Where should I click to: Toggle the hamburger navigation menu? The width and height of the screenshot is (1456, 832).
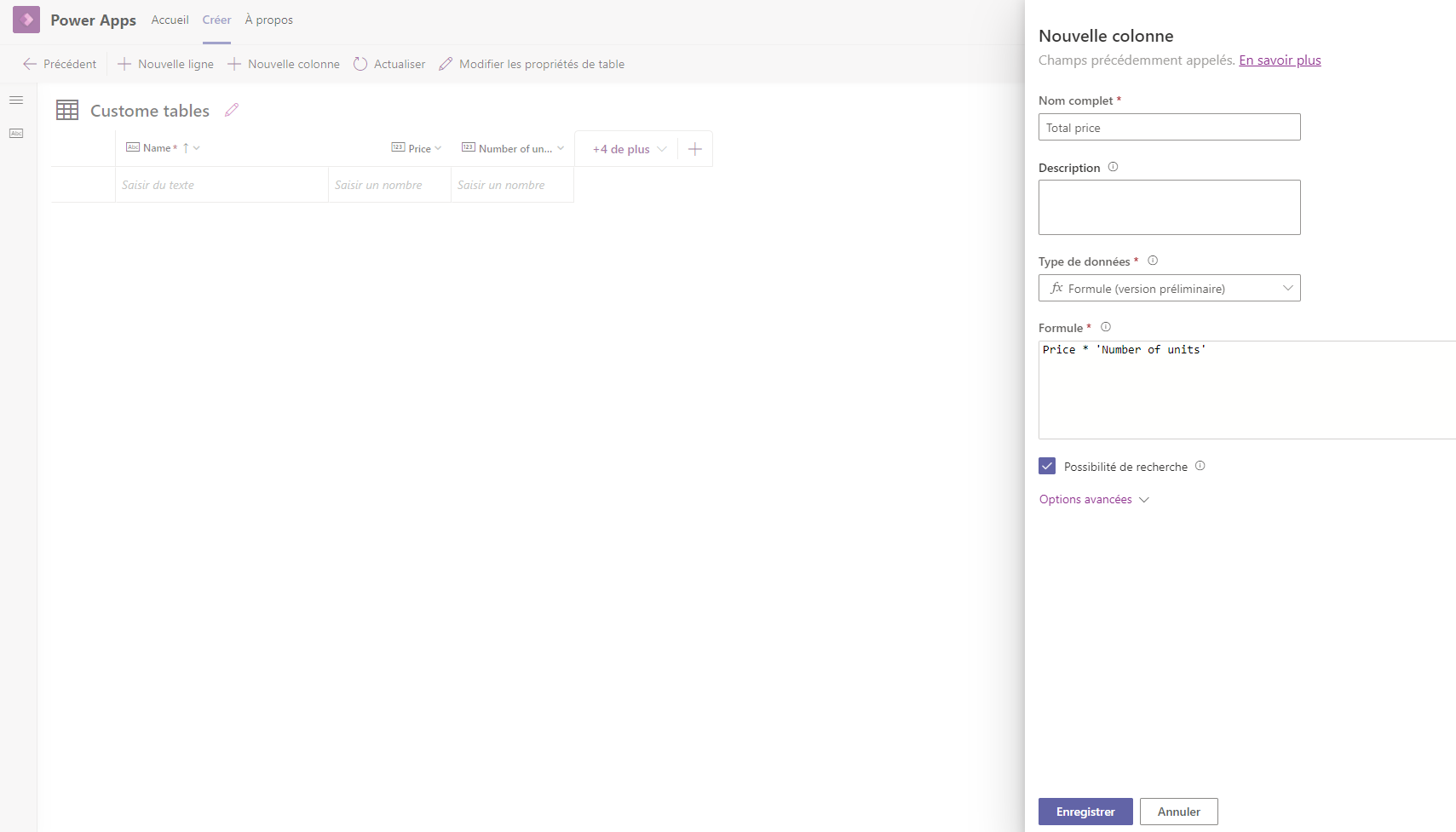click(16, 100)
